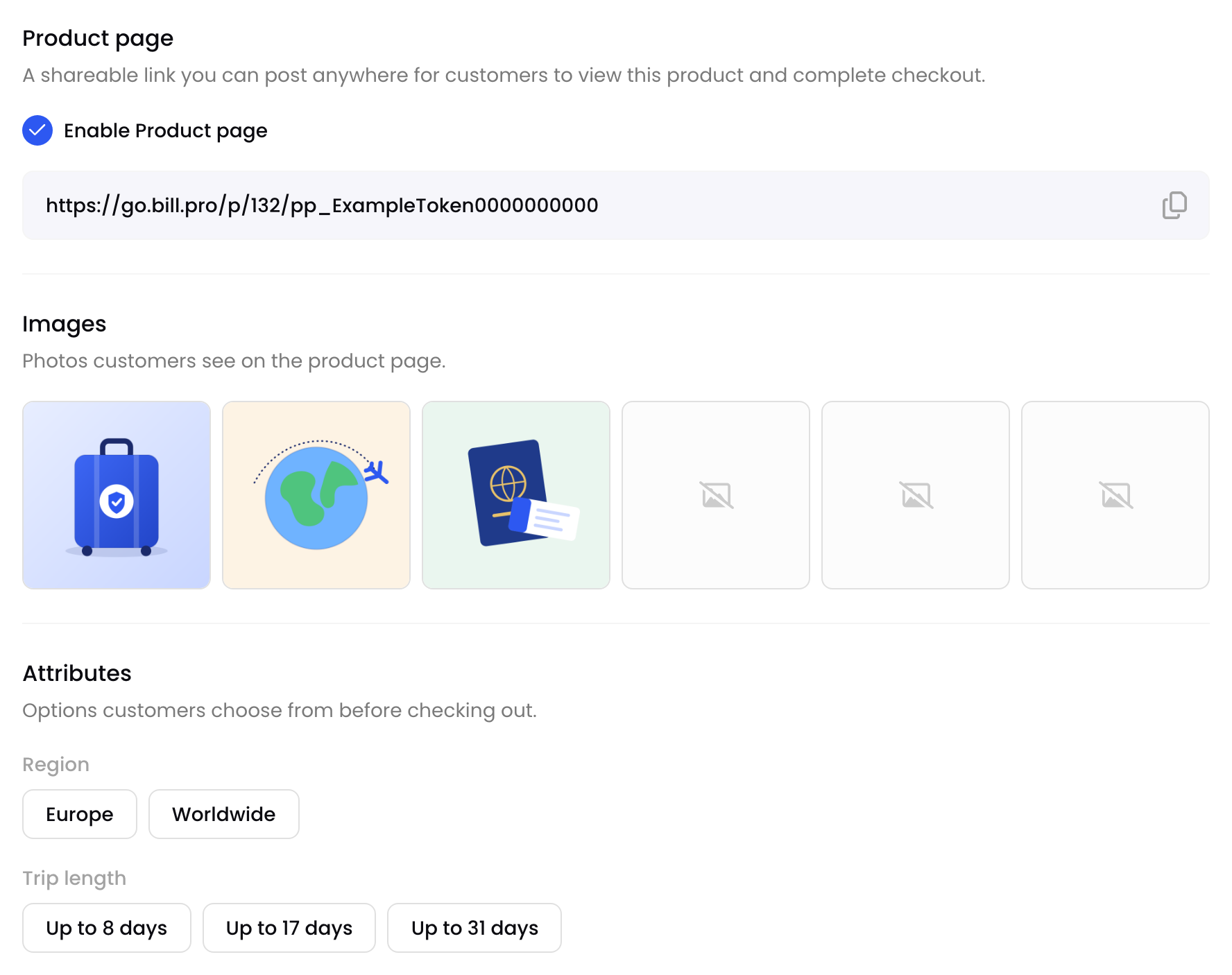Click the 'A shareable link you can post' description
Screen dimensions: 1232x975
(504, 75)
